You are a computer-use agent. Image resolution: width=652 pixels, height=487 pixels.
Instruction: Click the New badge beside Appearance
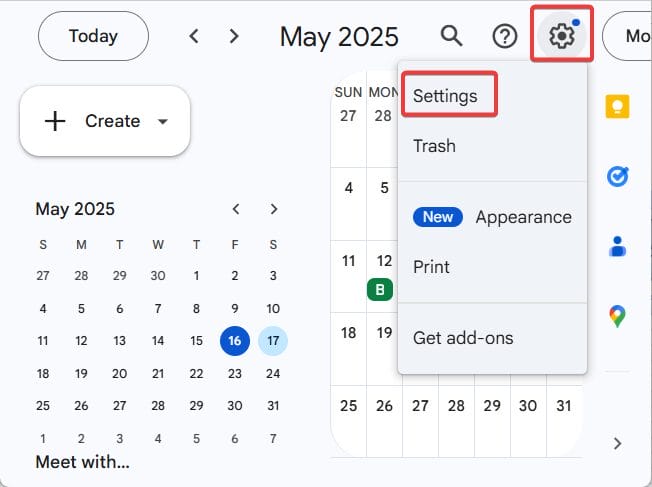click(x=437, y=217)
